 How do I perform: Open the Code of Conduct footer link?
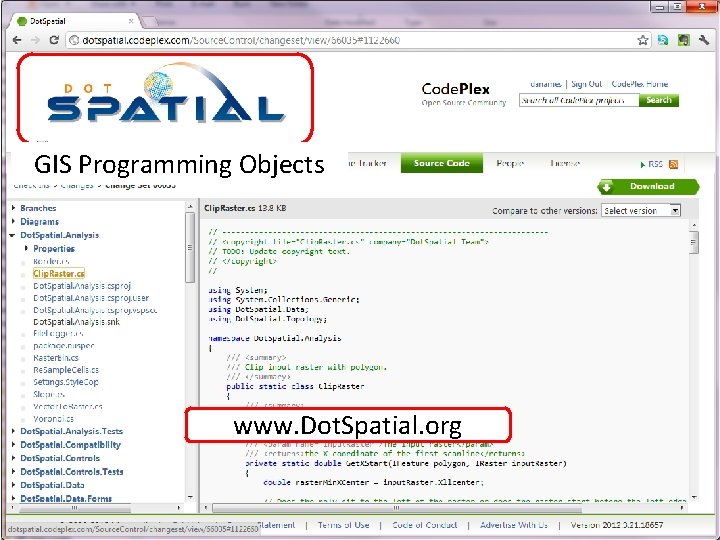coord(425,525)
